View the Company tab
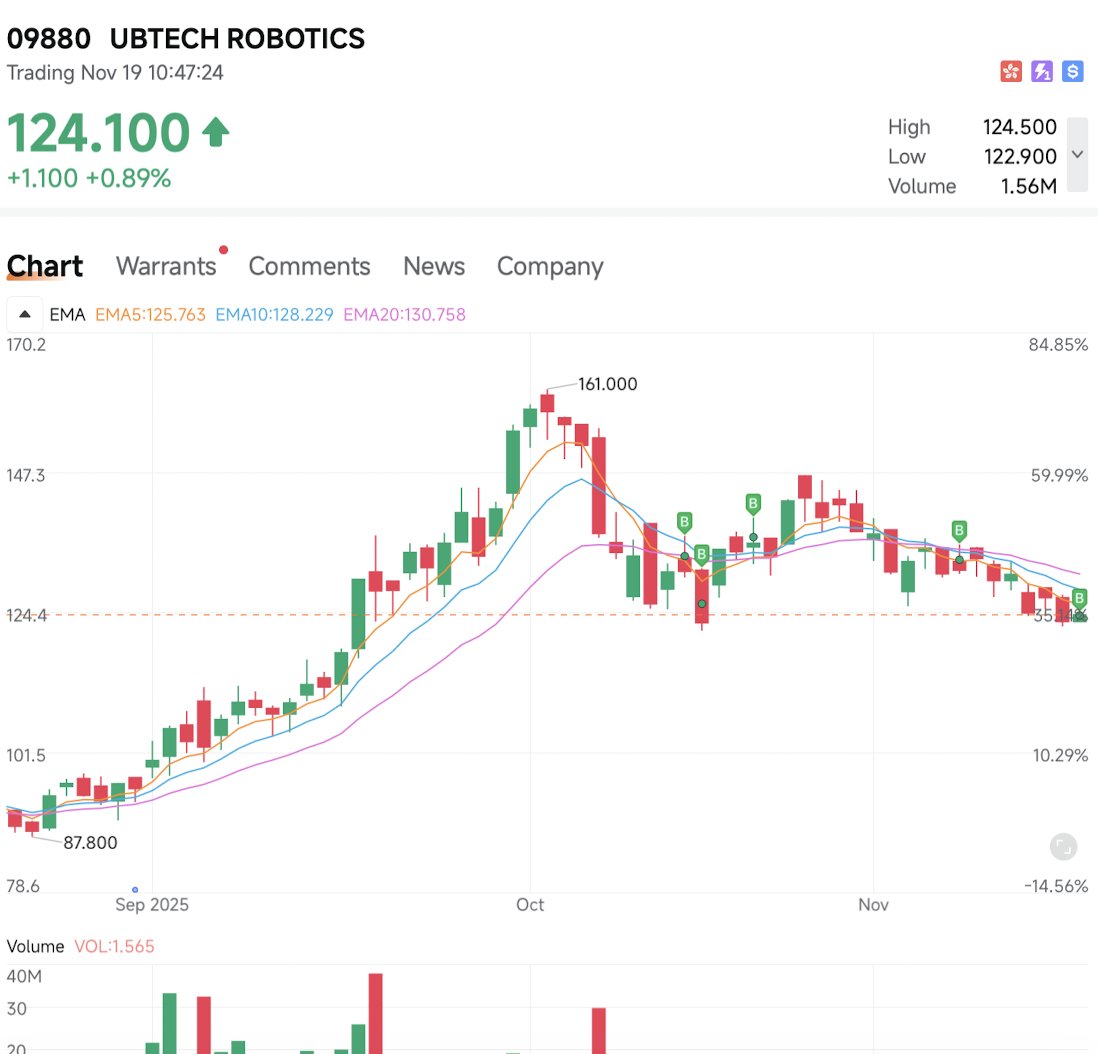Screen dimensions: 1098x1054 (x=550, y=266)
